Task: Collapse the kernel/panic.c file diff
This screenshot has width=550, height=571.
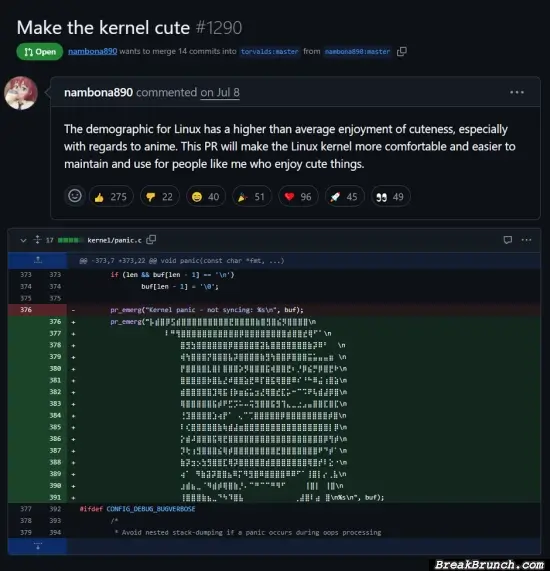Action: (23, 240)
